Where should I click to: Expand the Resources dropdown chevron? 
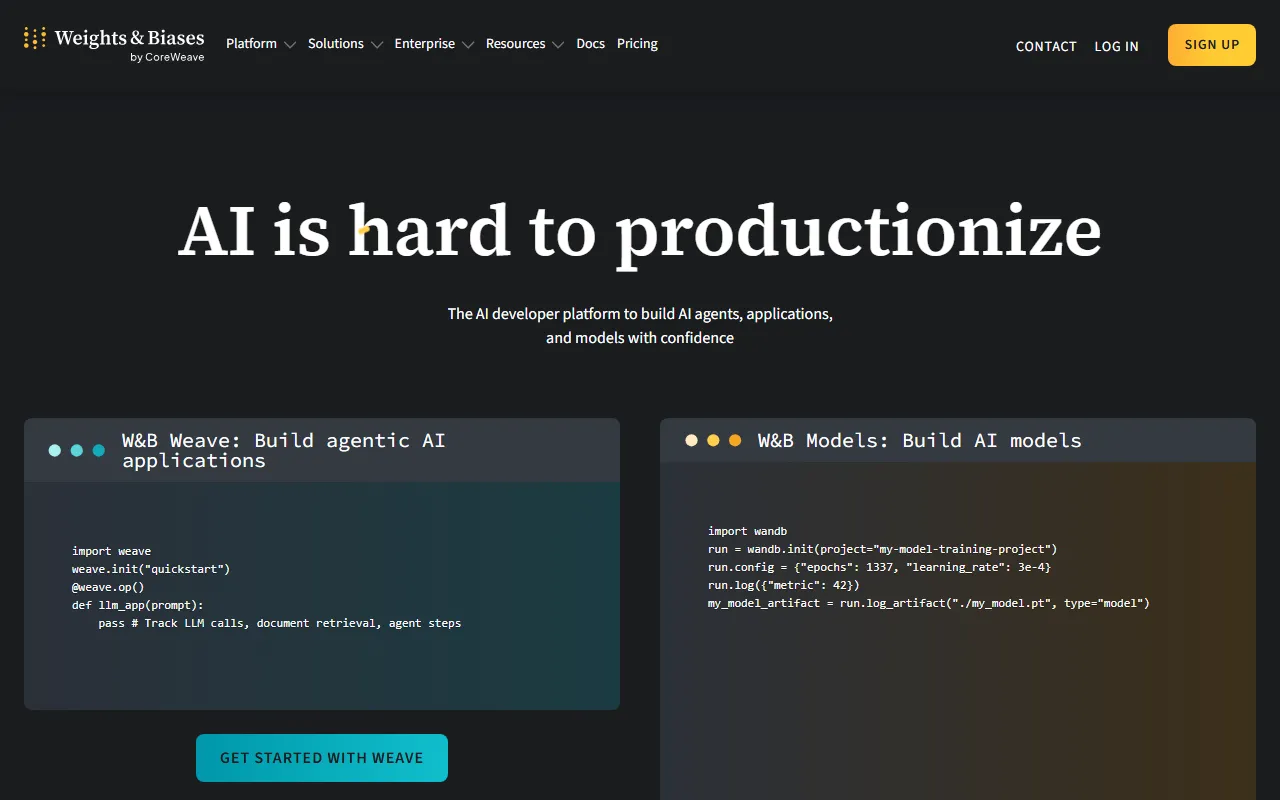(x=558, y=45)
